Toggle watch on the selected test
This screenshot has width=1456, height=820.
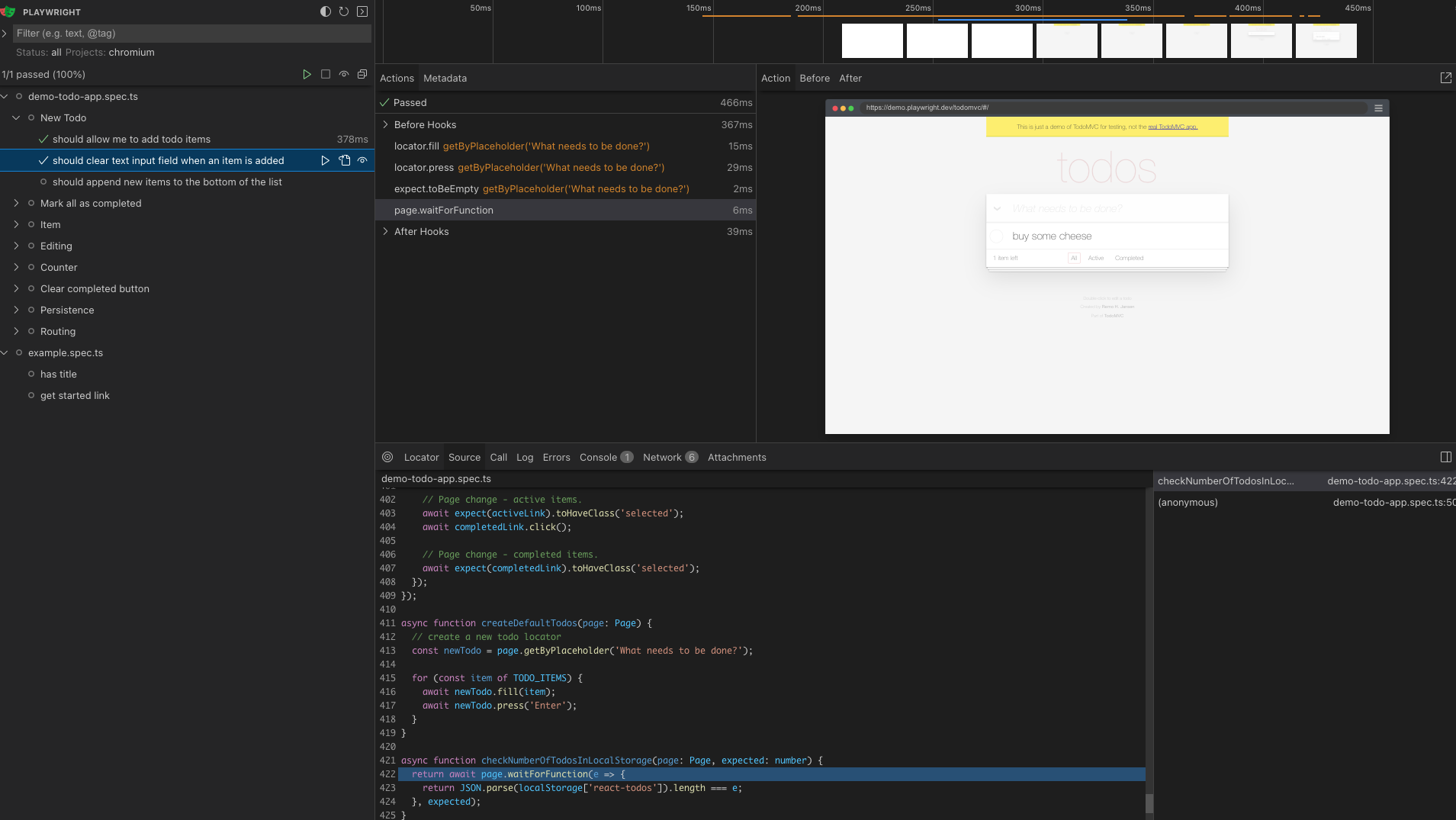362,160
